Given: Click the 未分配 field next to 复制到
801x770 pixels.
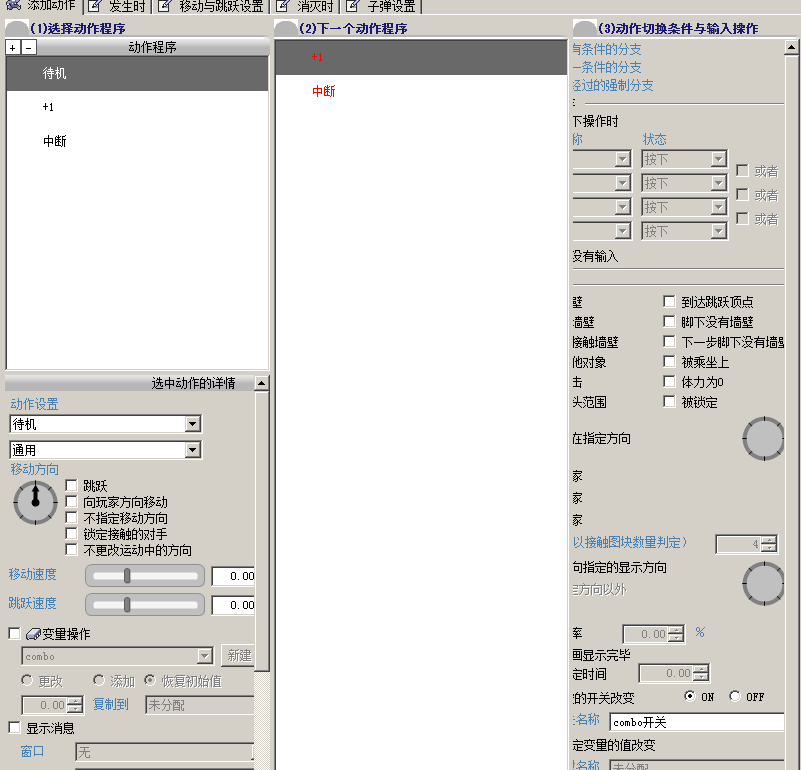Looking at the screenshot, I should (x=200, y=705).
